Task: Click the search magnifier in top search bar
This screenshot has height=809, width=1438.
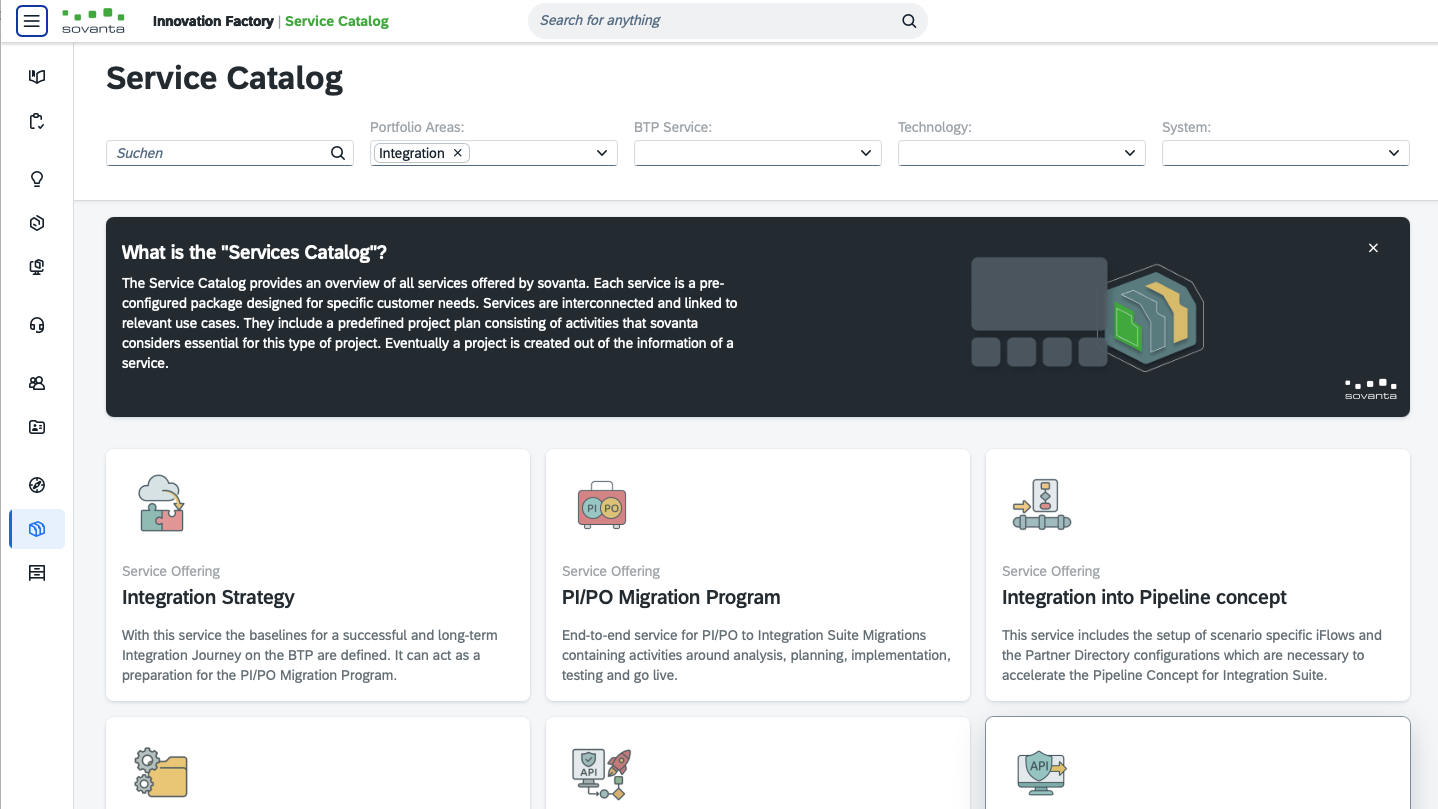Action: (x=908, y=21)
